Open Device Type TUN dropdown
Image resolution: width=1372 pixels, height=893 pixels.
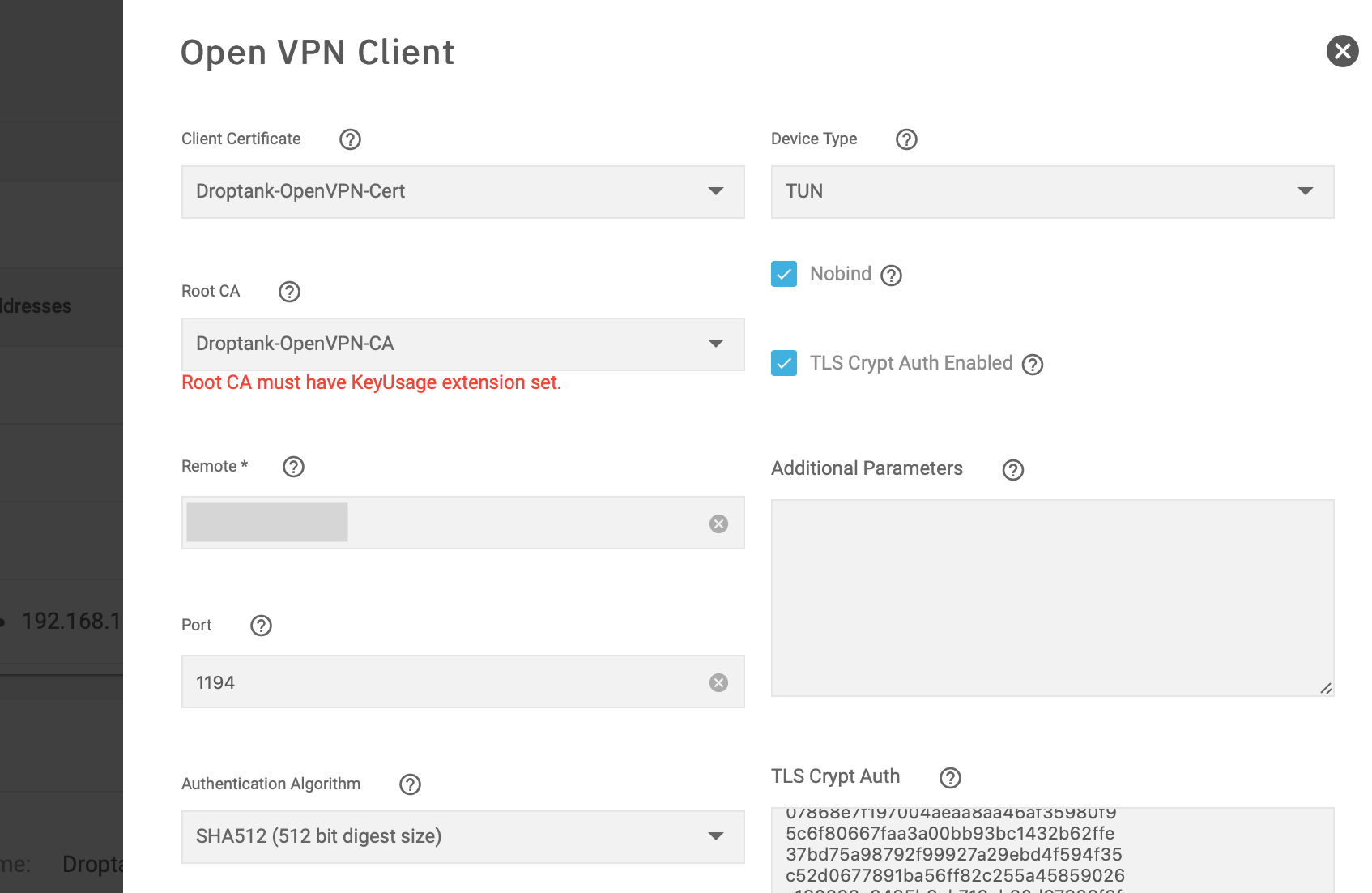[x=1053, y=192]
